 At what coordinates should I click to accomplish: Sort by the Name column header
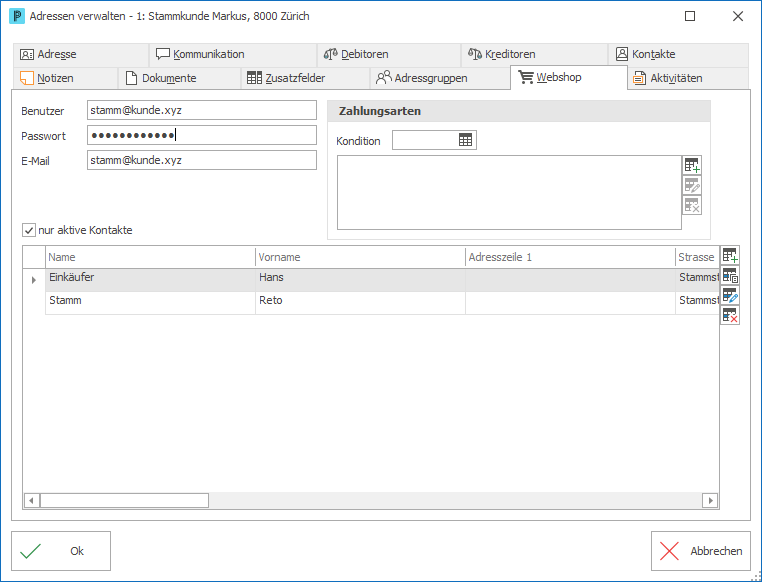click(150, 257)
